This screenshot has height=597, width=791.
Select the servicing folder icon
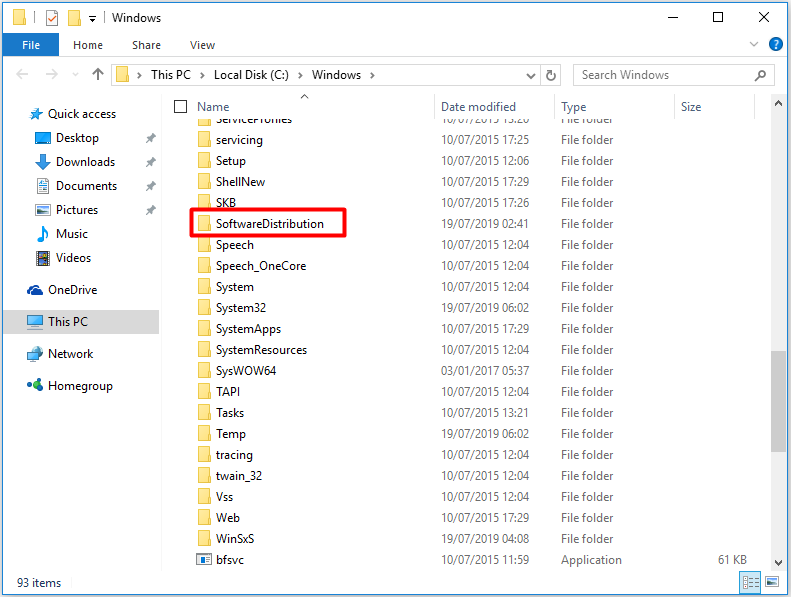(204, 139)
